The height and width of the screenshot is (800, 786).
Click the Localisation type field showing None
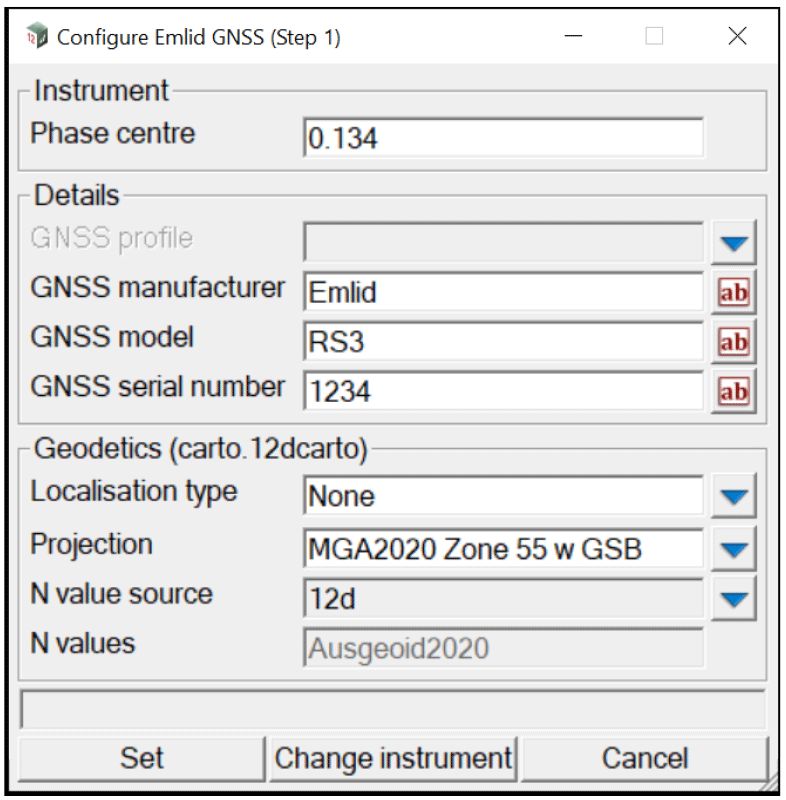pos(503,495)
